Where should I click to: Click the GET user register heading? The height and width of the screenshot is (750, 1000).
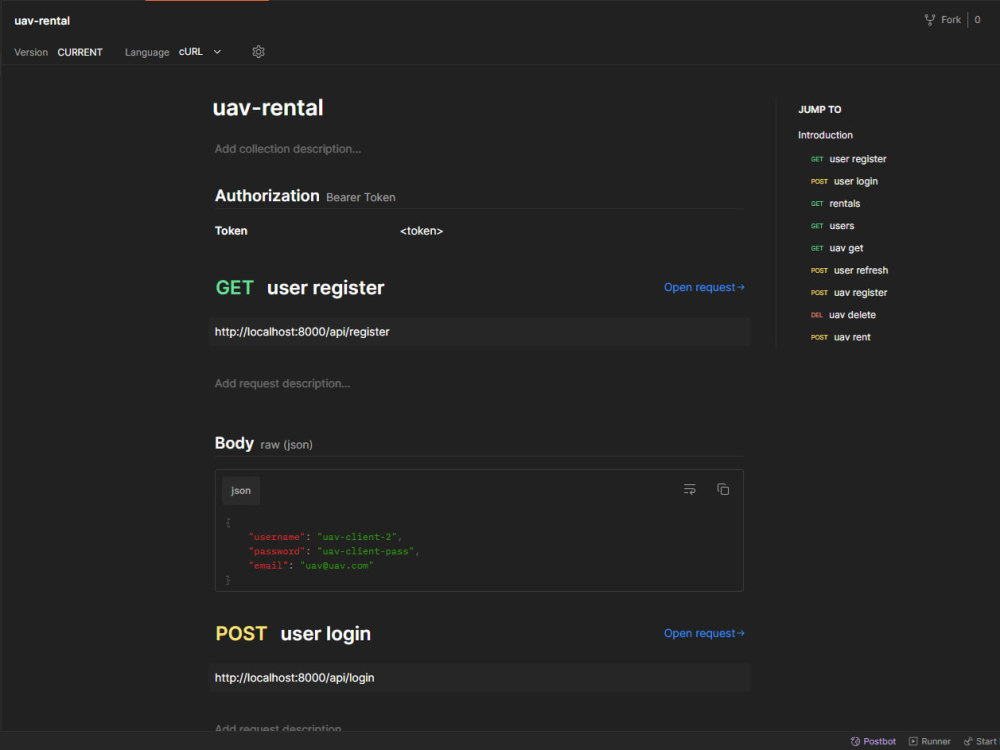pyautogui.click(x=300, y=288)
